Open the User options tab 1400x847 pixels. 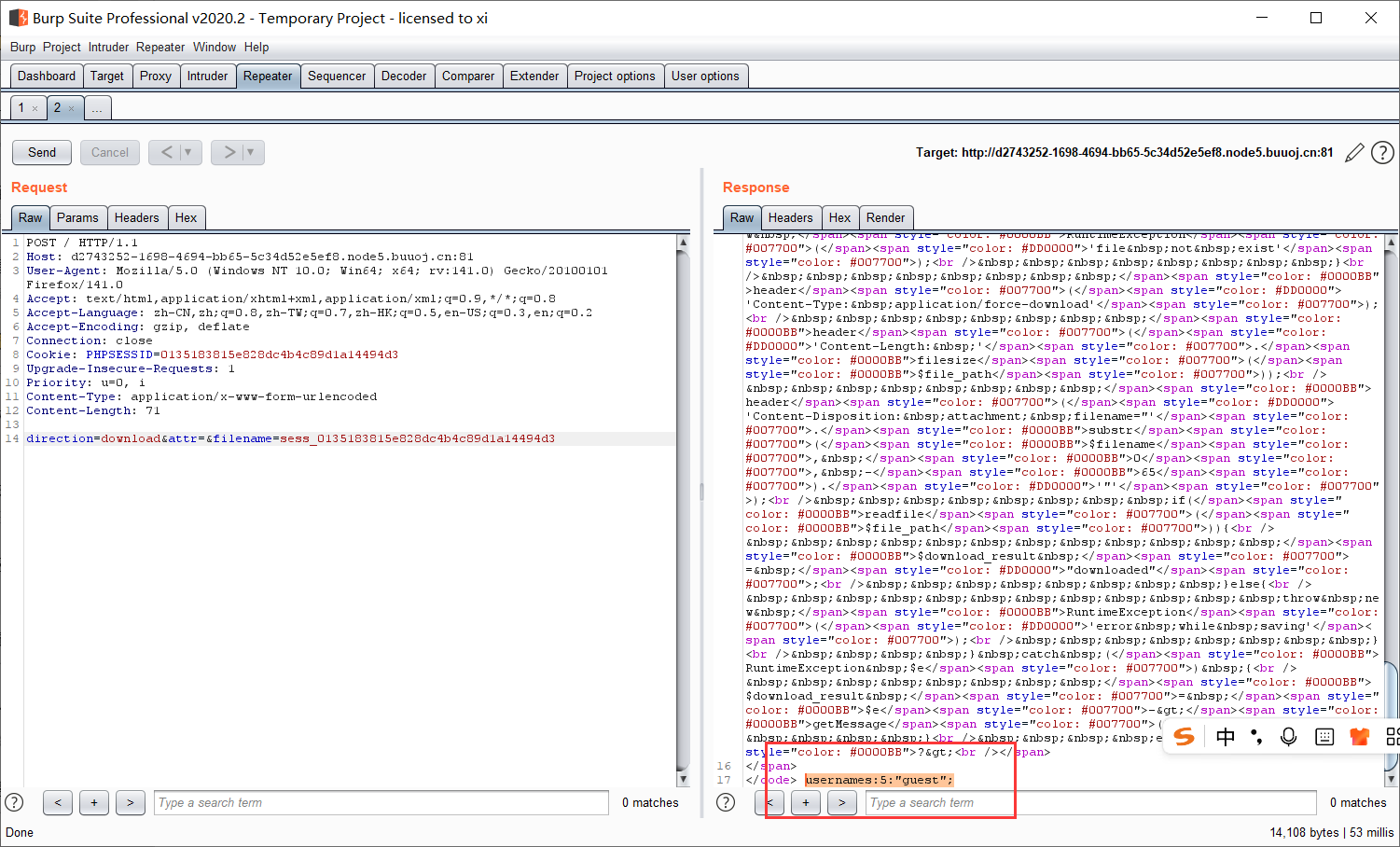(705, 76)
